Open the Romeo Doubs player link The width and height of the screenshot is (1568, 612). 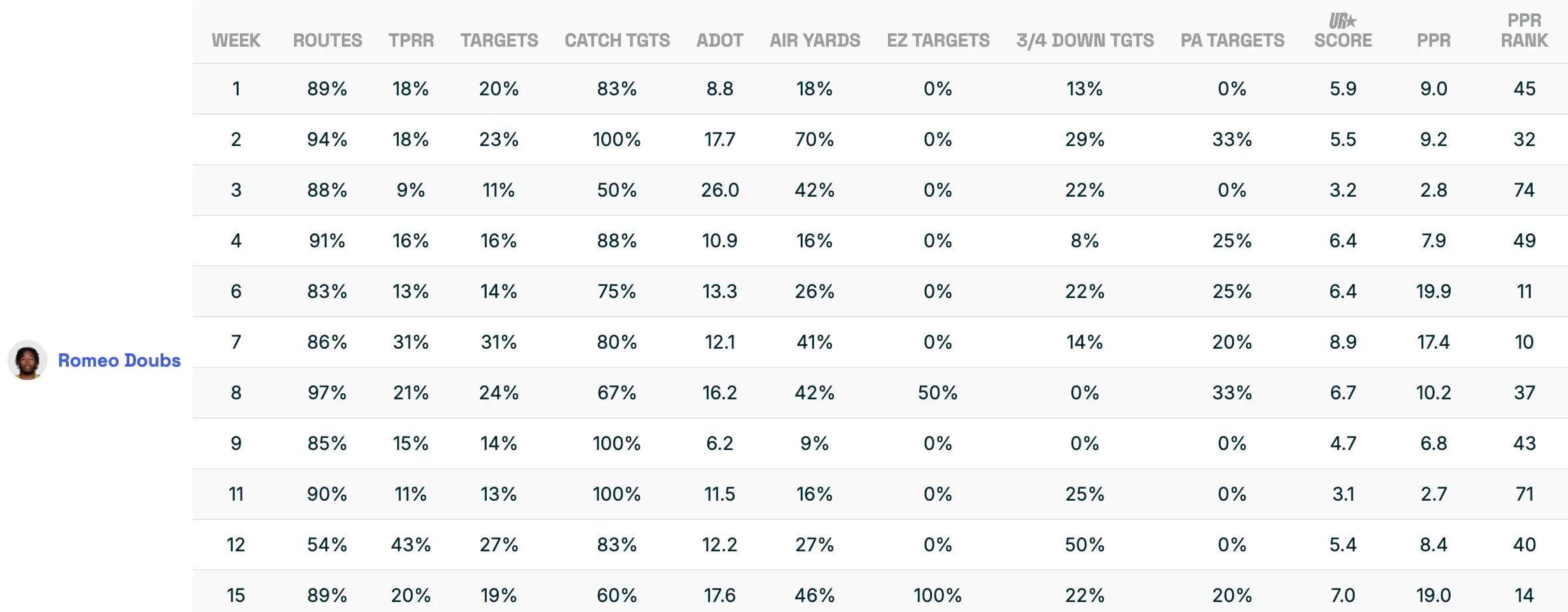(119, 361)
